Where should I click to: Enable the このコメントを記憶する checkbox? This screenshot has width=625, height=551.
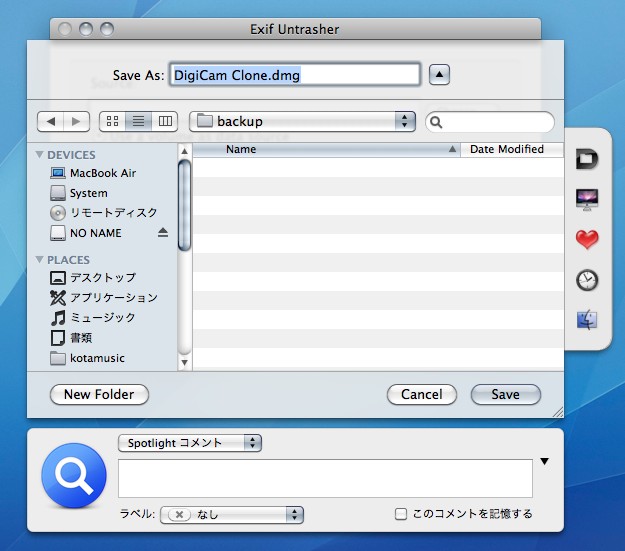pos(401,514)
